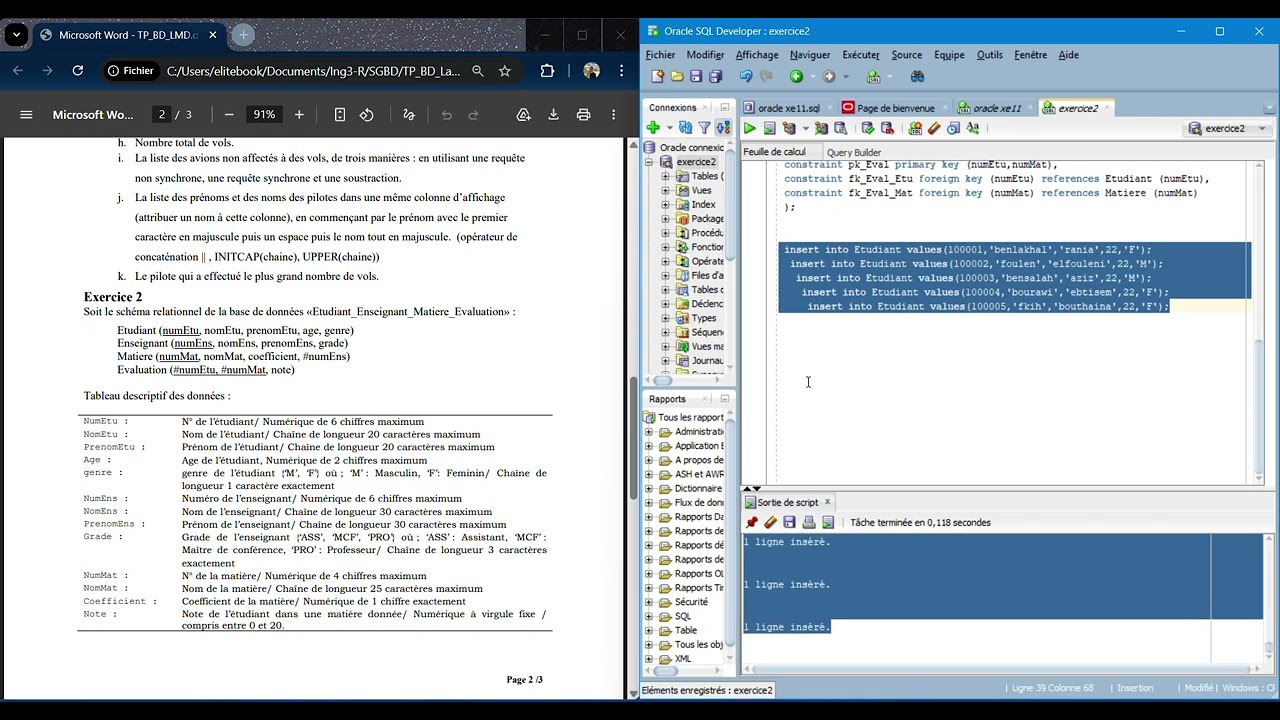Image resolution: width=1280 pixels, height=720 pixels.
Task: Zoom in on the PDF with plus
Action: click(299, 115)
